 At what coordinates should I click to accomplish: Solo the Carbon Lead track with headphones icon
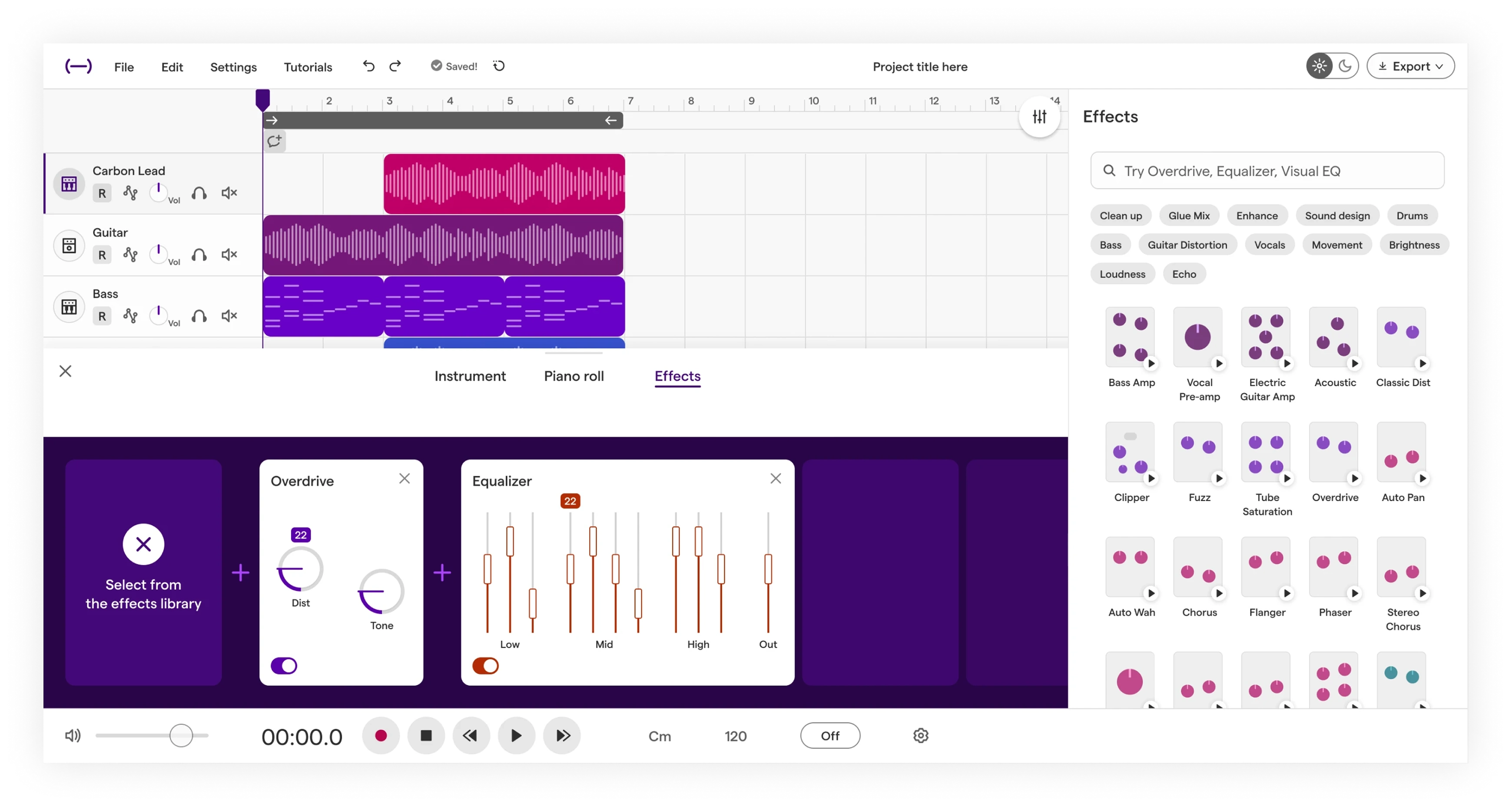(x=199, y=193)
